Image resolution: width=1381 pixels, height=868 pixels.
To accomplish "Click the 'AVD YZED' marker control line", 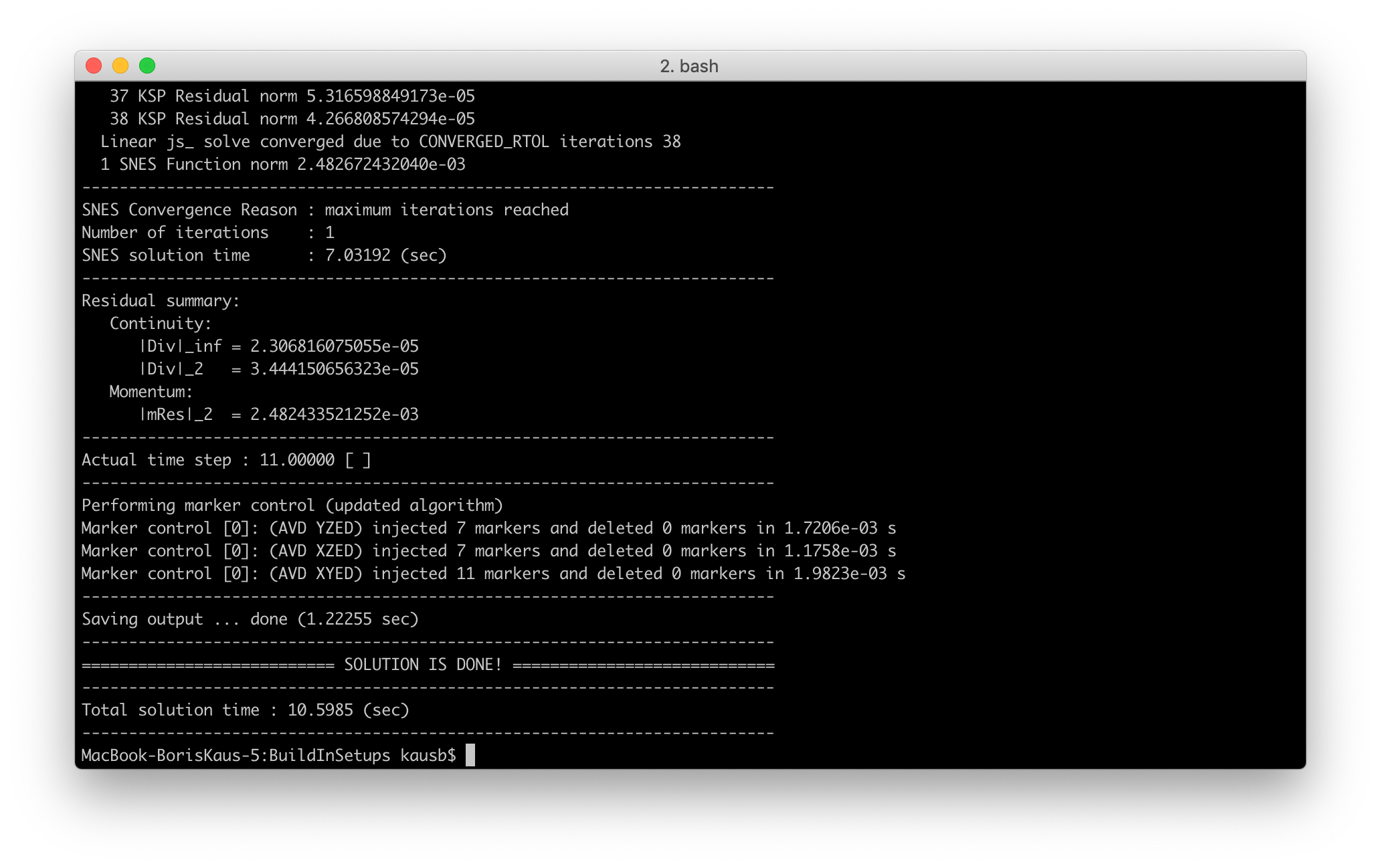I will tap(489, 528).
